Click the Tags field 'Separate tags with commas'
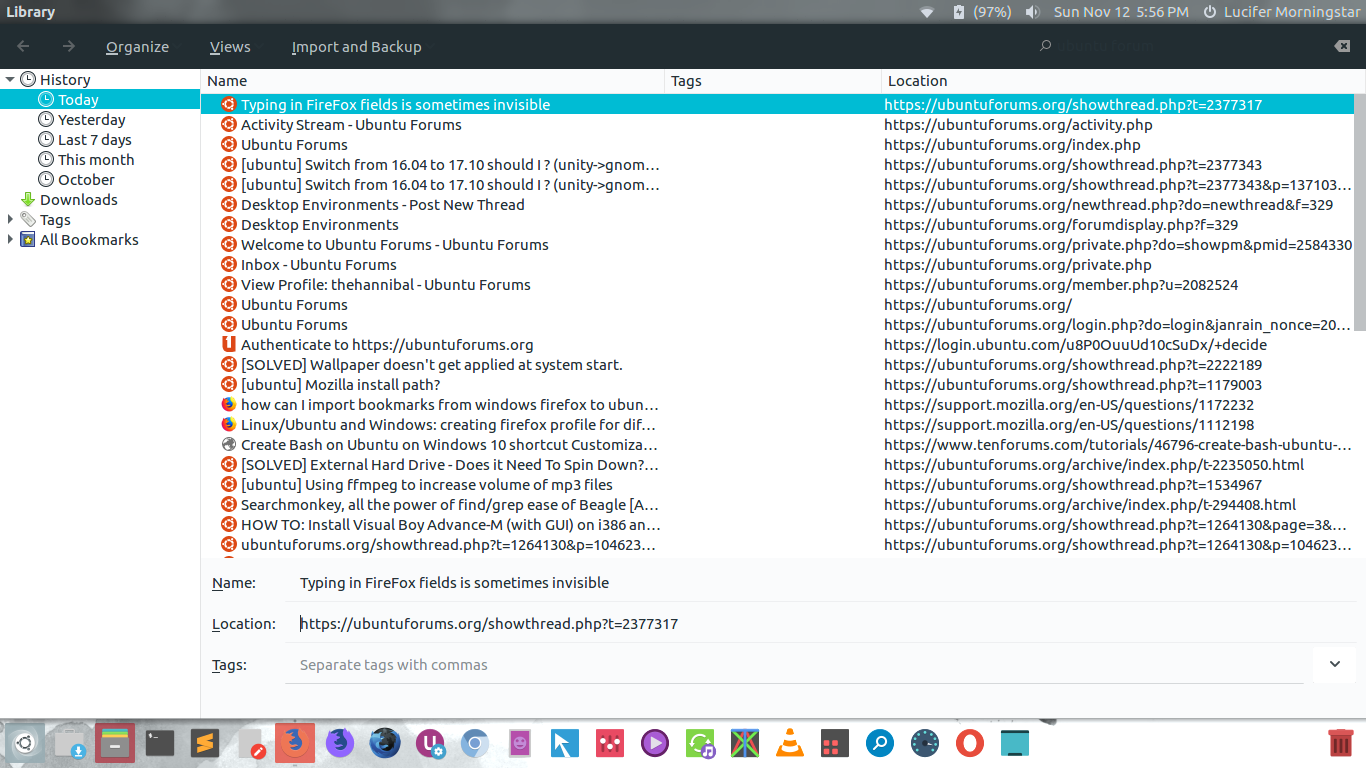The height and width of the screenshot is (768, 1366). click(795, 665)
